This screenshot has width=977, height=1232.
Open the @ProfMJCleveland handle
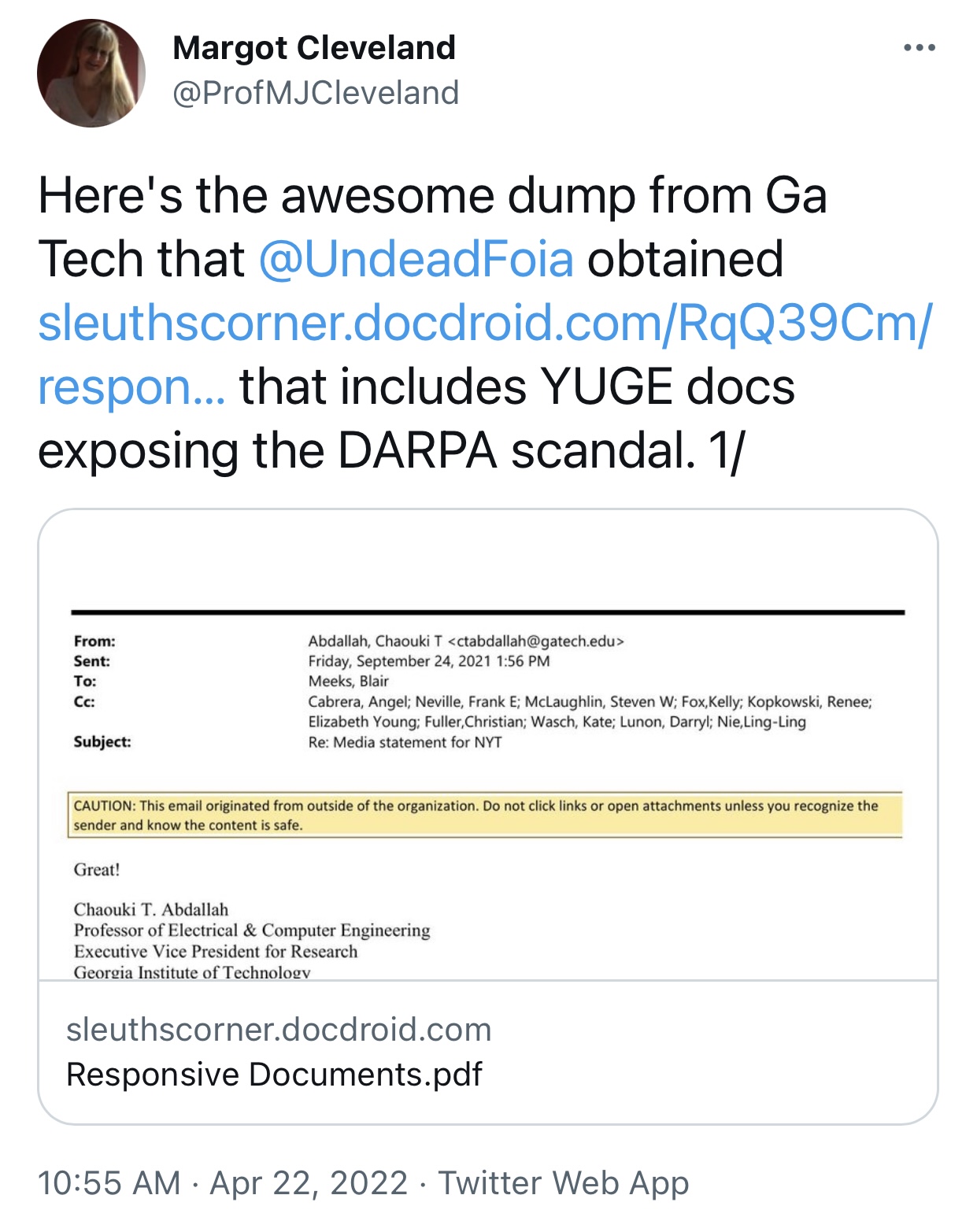click(x=315, y=93)
